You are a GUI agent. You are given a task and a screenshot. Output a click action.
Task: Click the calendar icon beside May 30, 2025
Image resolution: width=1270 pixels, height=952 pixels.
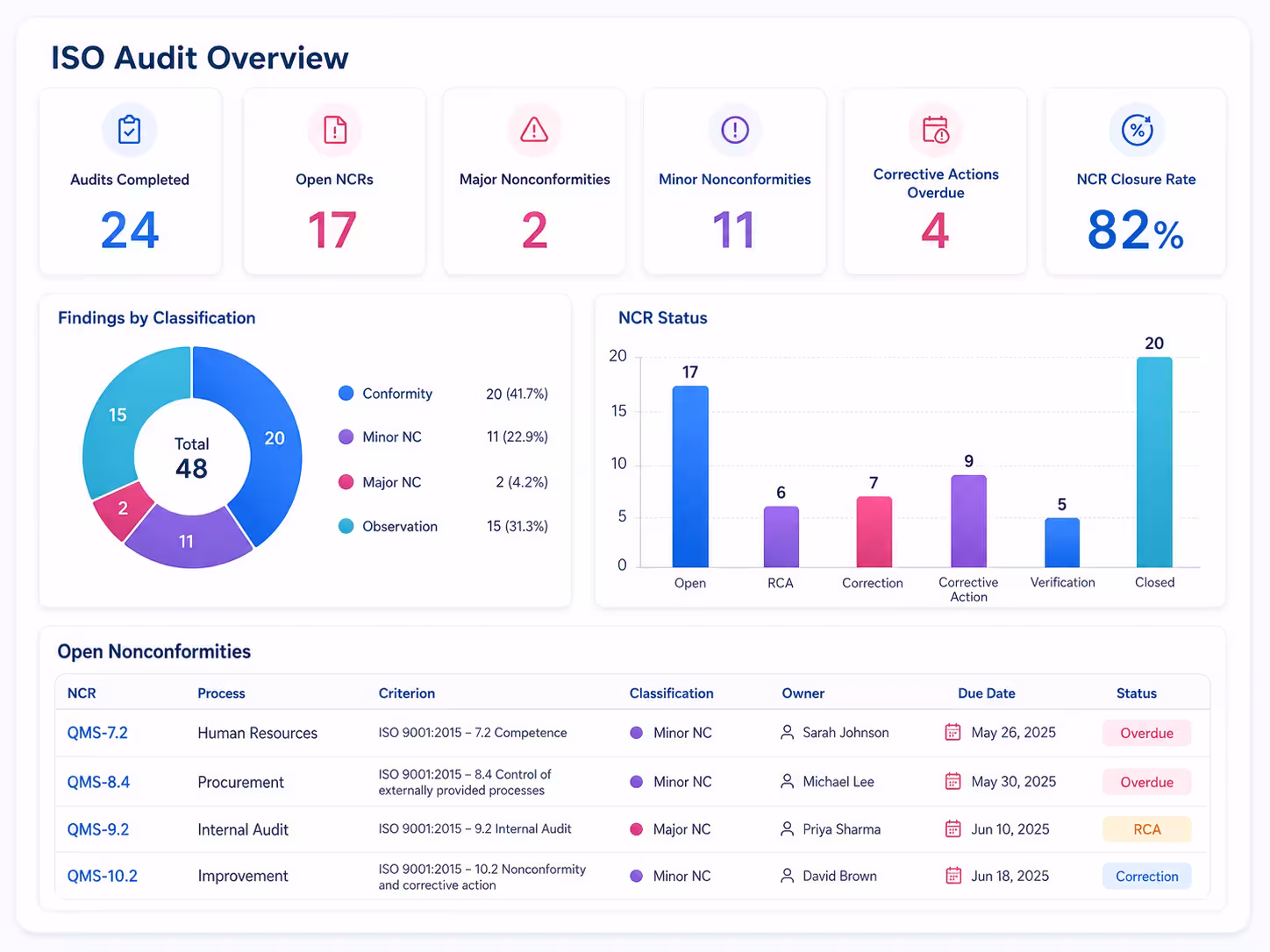[952, 781]
